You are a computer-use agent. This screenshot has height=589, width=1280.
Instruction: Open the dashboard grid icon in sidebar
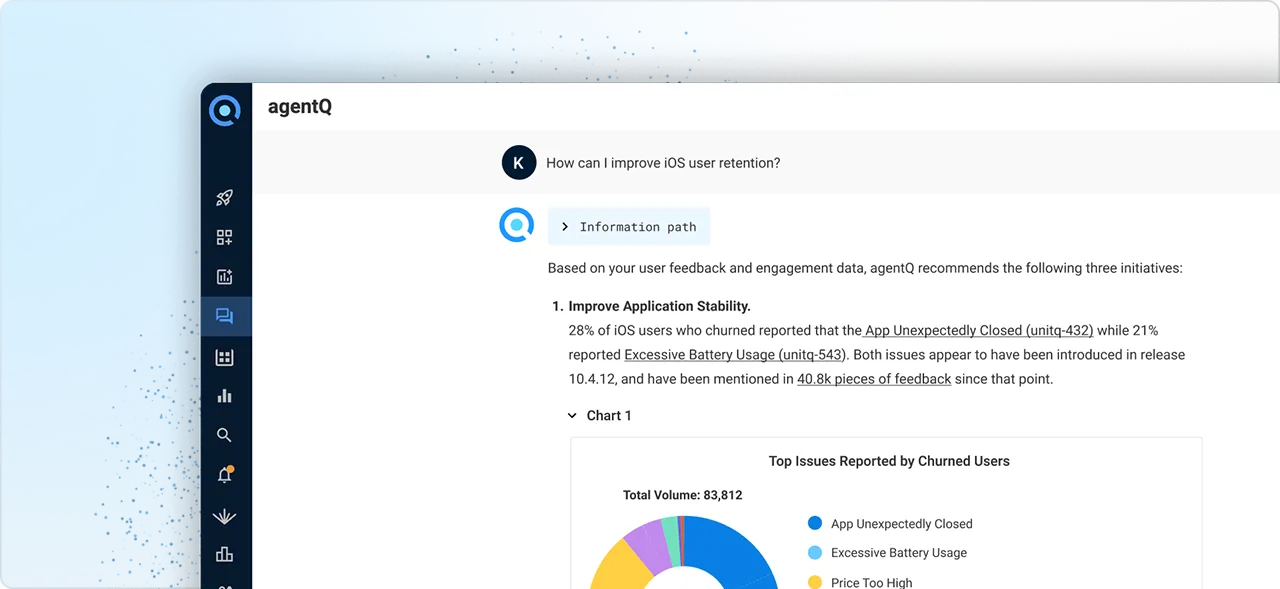tap(225, 357)
